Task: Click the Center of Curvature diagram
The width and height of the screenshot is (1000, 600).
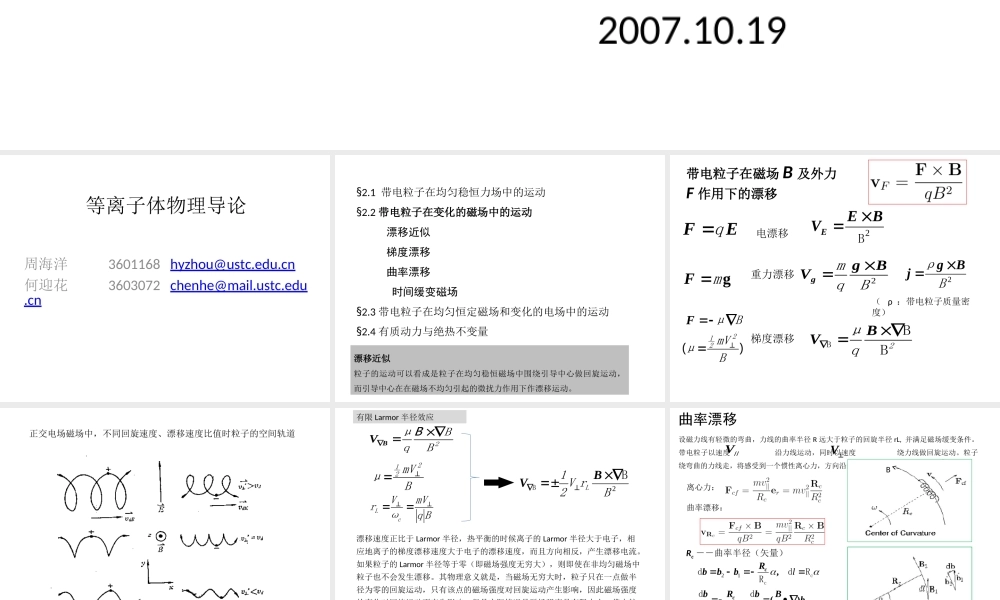Action: [909, 500]
